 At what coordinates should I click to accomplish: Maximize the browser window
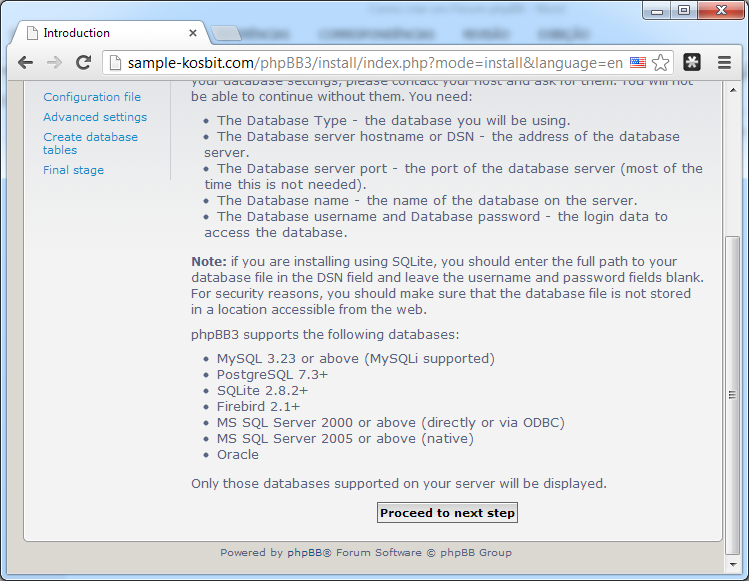(x=684, y=11)
